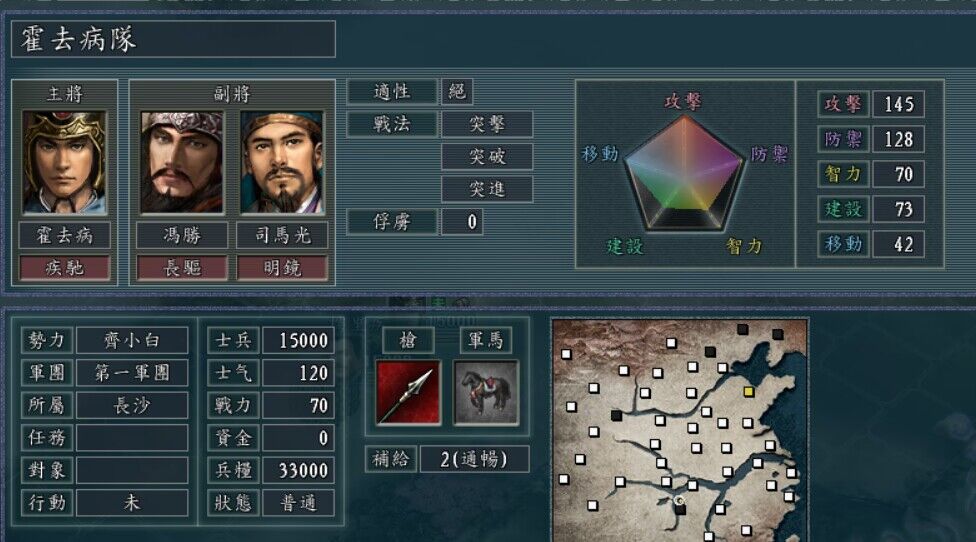Image resolution: width=976 pixels, height=542 pixels.
Task: Click the 長驅 skill badge
Action: (x=182, y=268)
